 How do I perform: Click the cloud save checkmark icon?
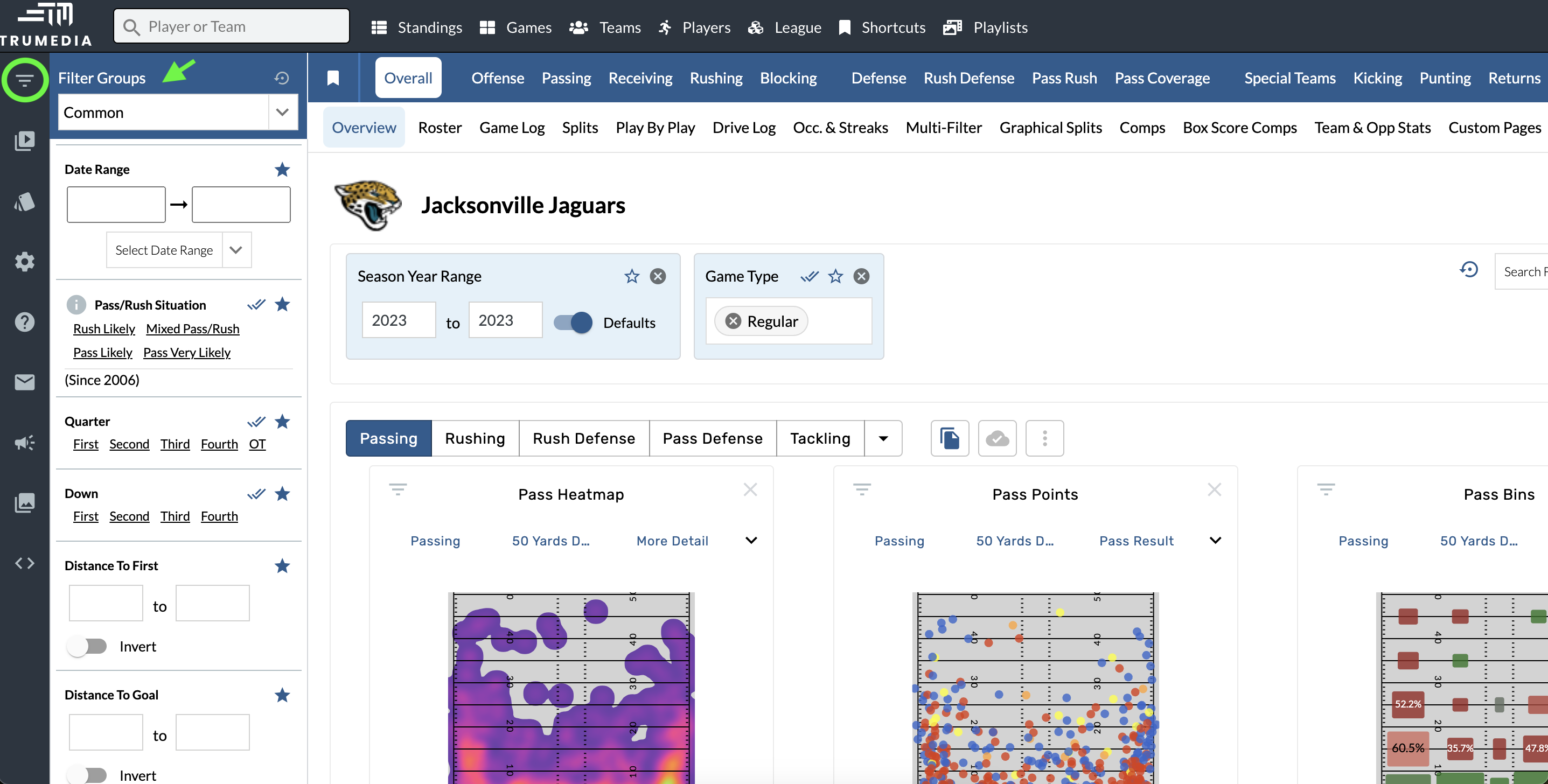pos(997,438)
